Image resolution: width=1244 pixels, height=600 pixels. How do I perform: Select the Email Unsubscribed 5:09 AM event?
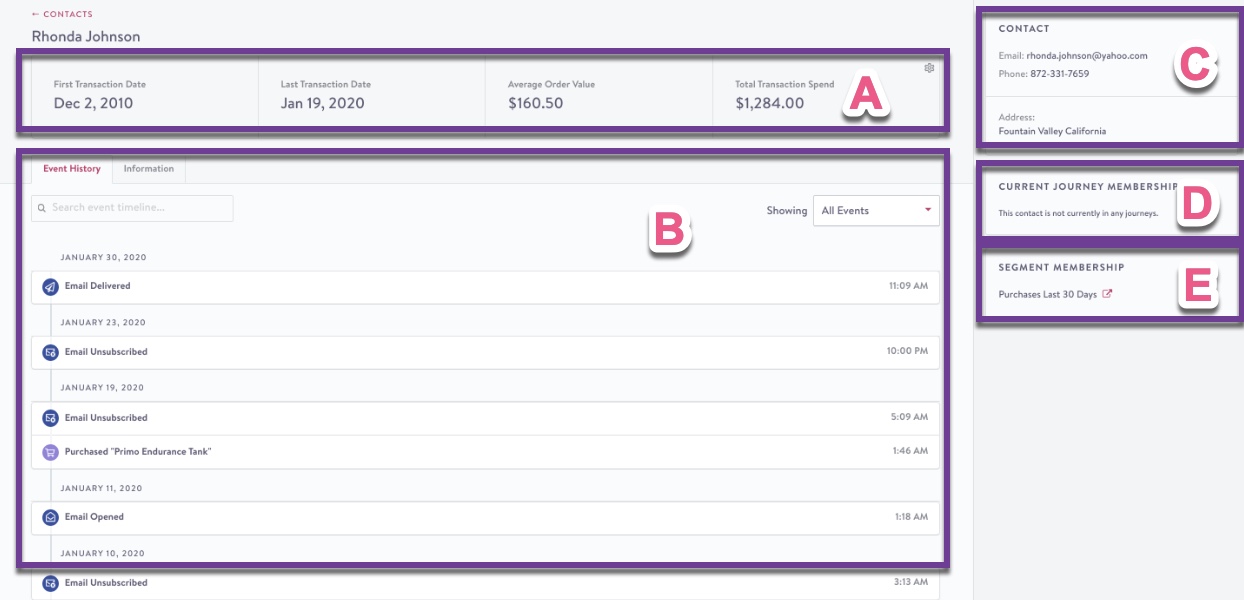tap(485, 418)
